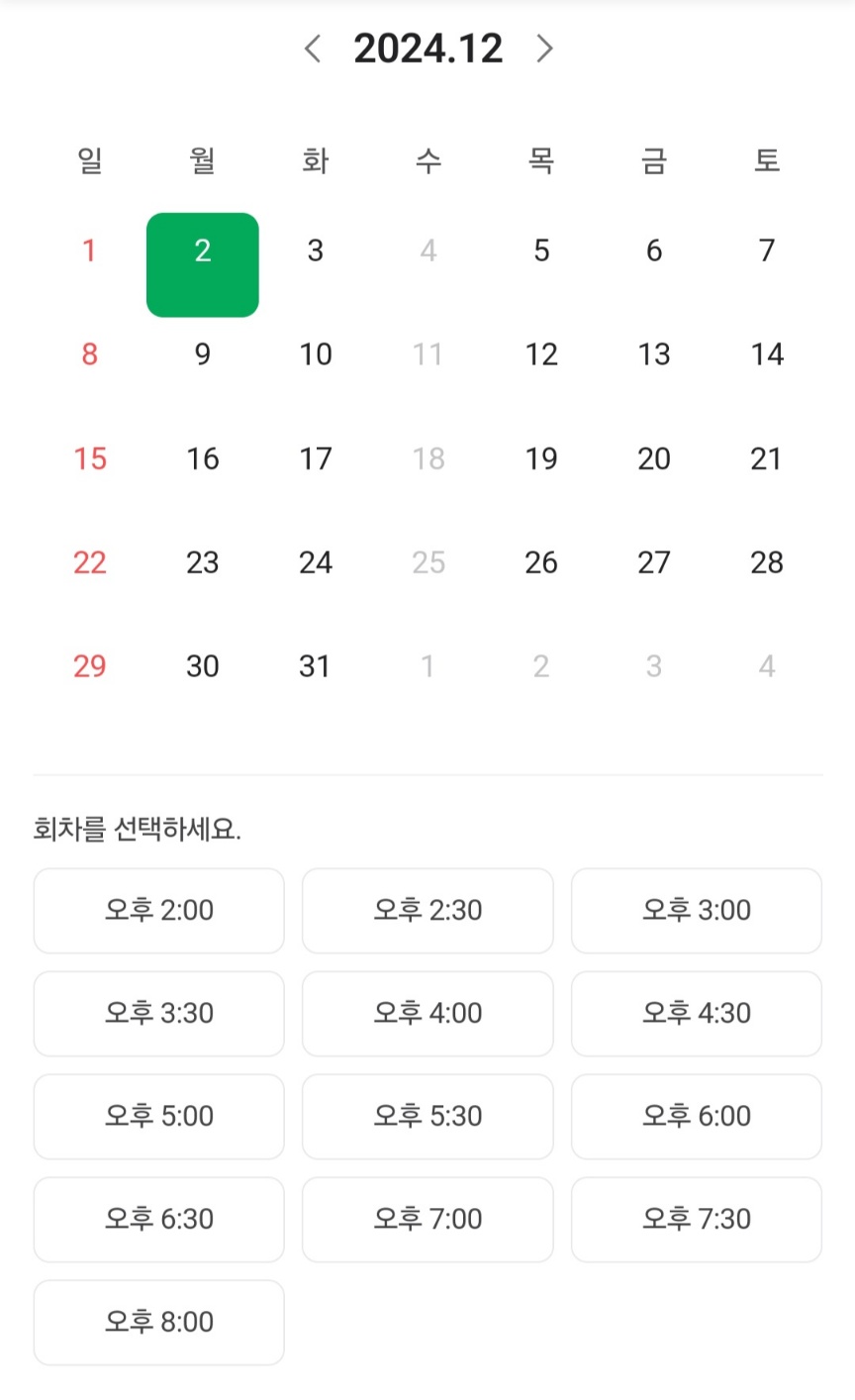
Task: Go to the previous month arrow
Action: [x=313, y=49]
